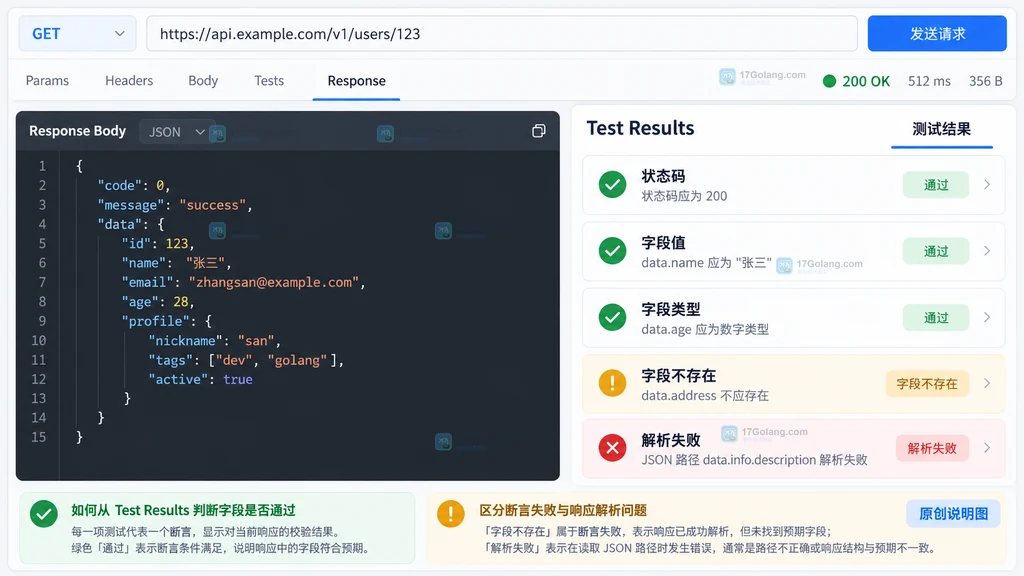Click the 200 OK status text
The width and height of the screenshot is (1024, 576).
[x=866, y=81]
